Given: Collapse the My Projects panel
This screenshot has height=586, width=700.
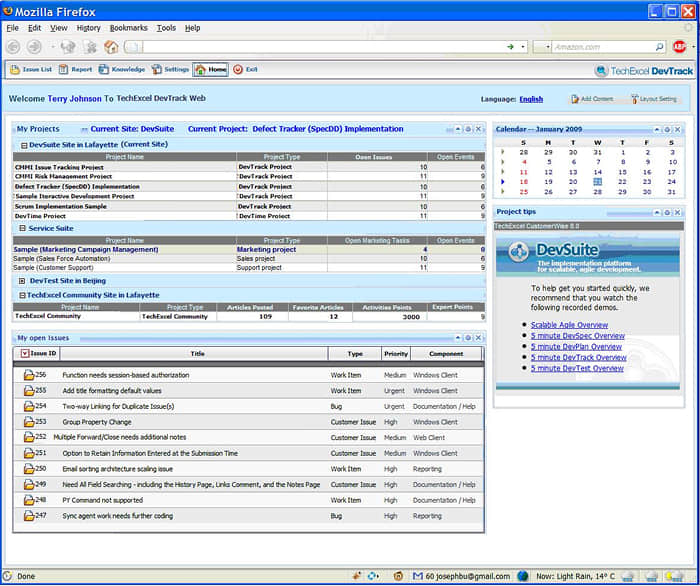Looking at the screenshot, I should (458, 129).
